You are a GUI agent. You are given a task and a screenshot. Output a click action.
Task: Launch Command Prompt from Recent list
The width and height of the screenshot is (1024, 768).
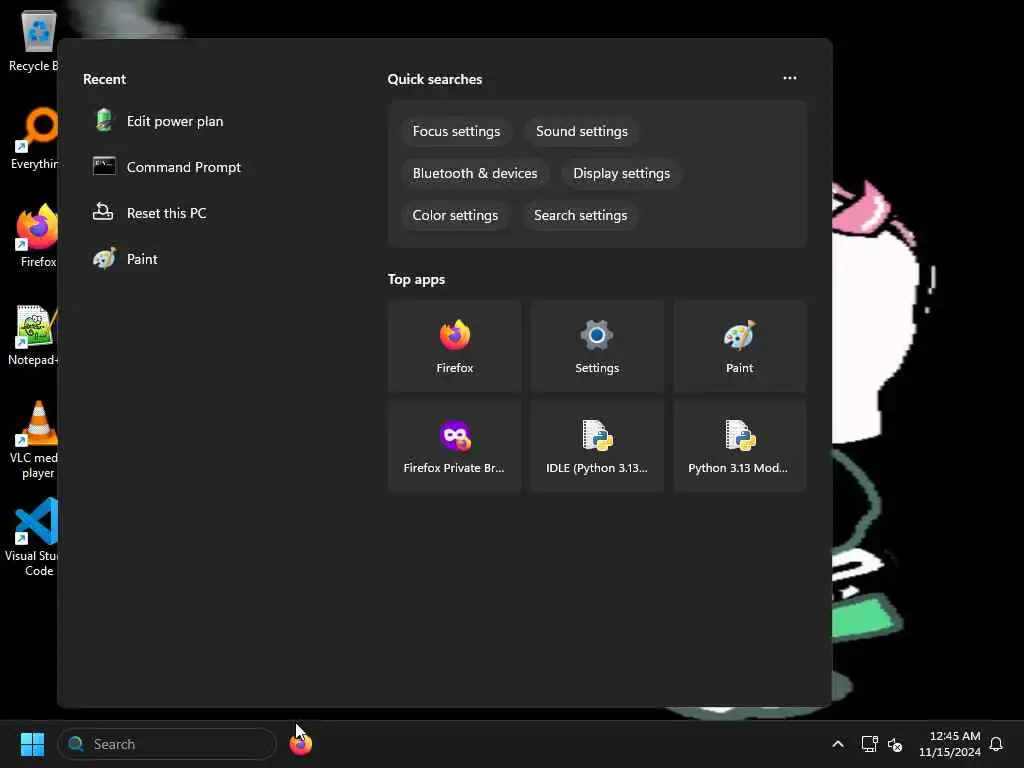(167, 167)
